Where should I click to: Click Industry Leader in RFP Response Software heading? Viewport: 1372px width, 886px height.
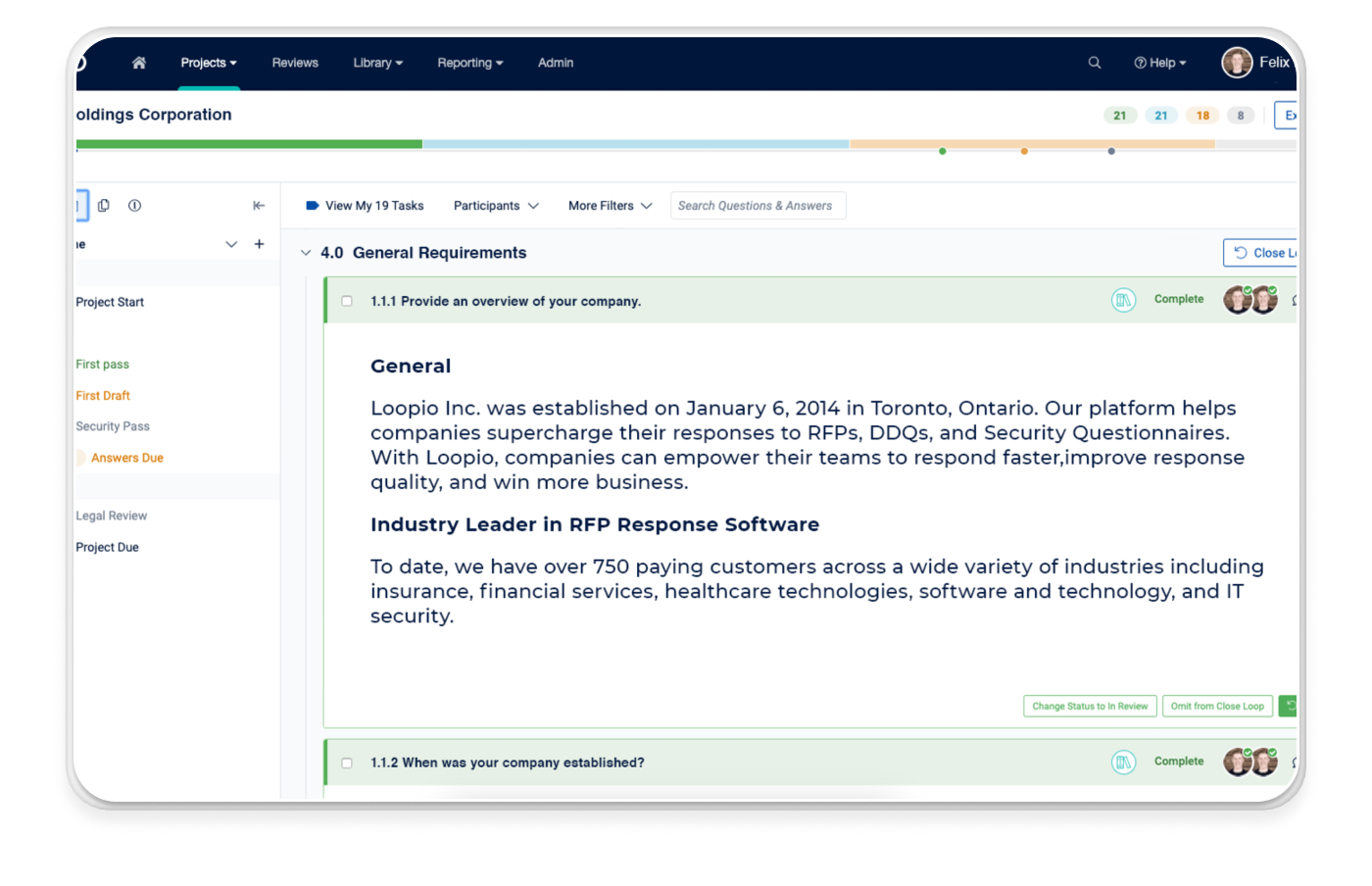click(x=595, y=524)
